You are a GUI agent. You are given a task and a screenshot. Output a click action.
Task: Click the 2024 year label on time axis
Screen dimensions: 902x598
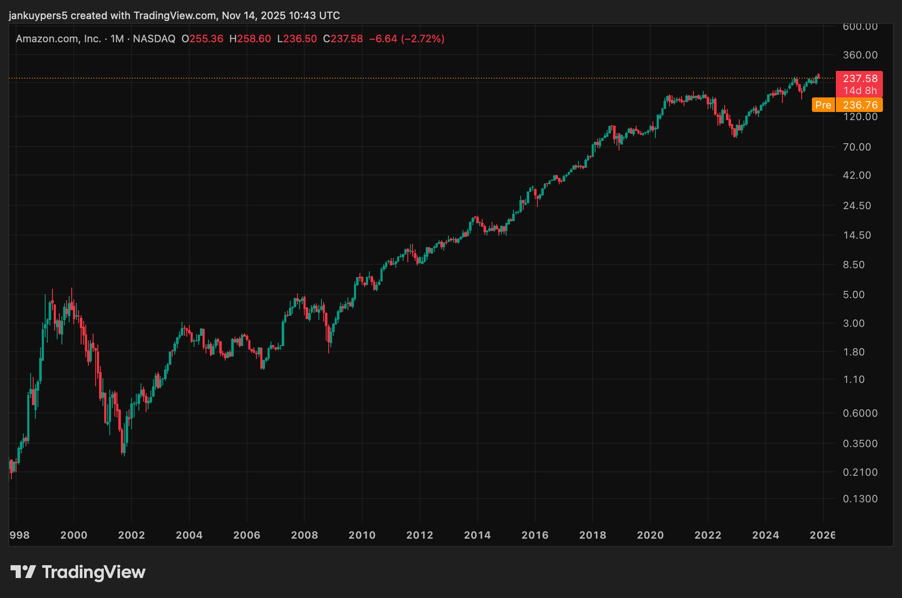[x=766, y=535]
